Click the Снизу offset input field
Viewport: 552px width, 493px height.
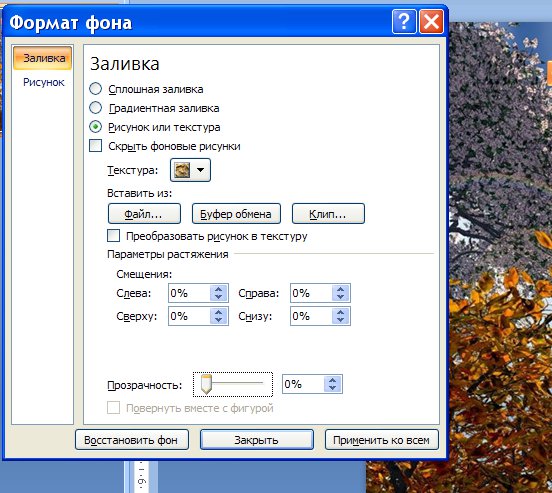click(x=311, y=316)
